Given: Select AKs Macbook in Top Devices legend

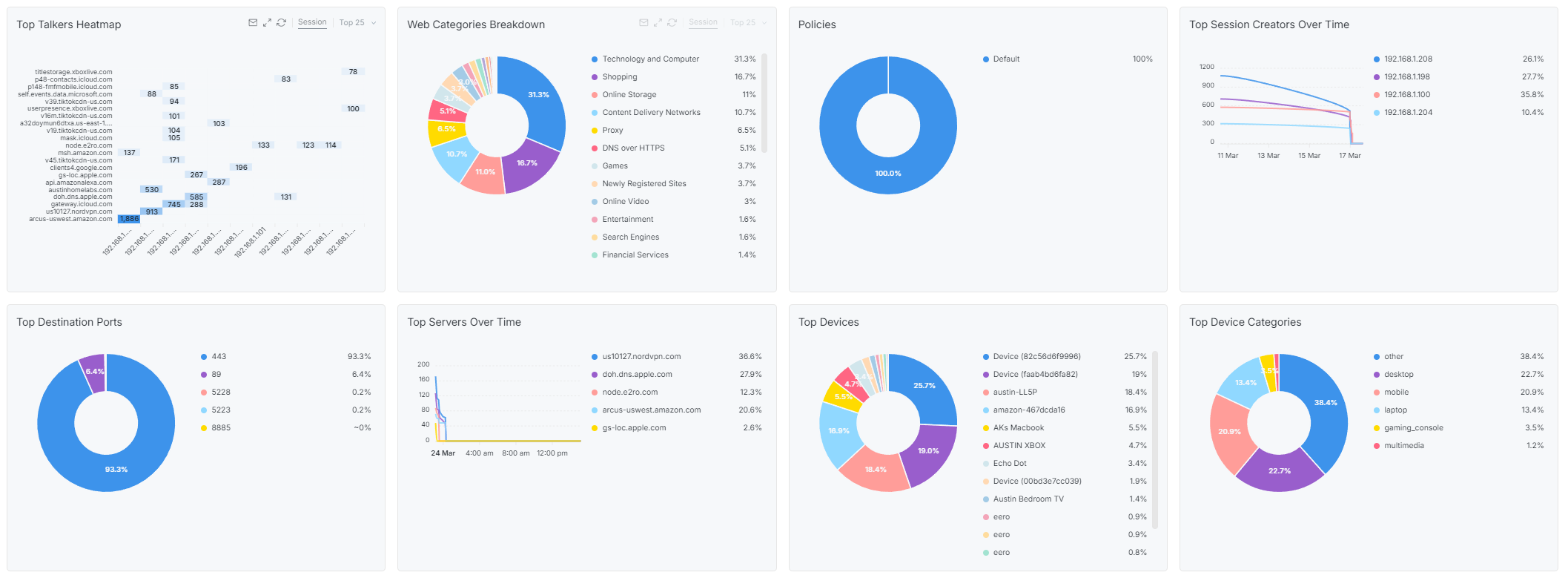Looking at the screenshot, I should coord(1065,428).
